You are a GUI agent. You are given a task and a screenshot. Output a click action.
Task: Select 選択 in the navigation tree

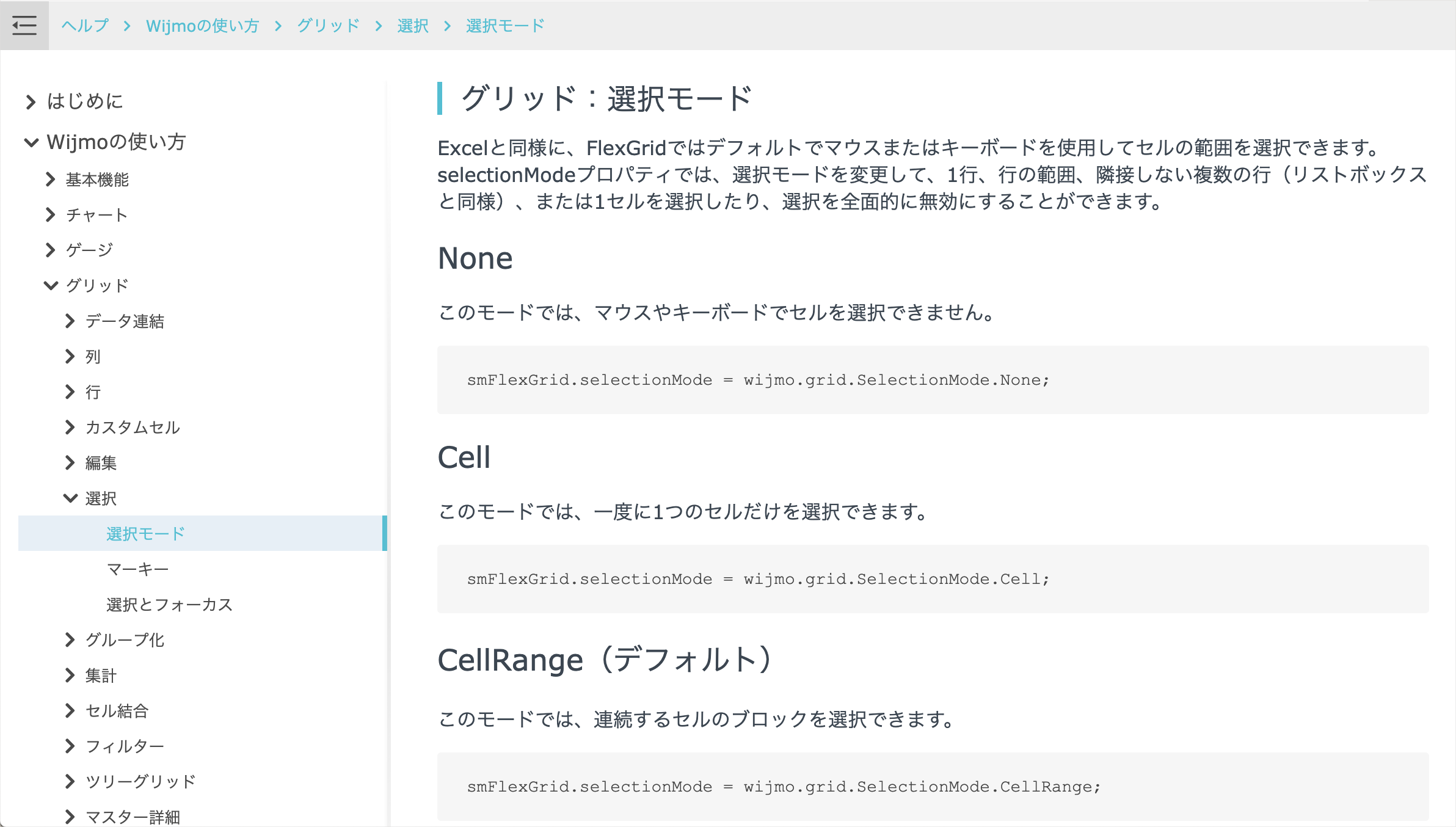click(x=101, y=498)
